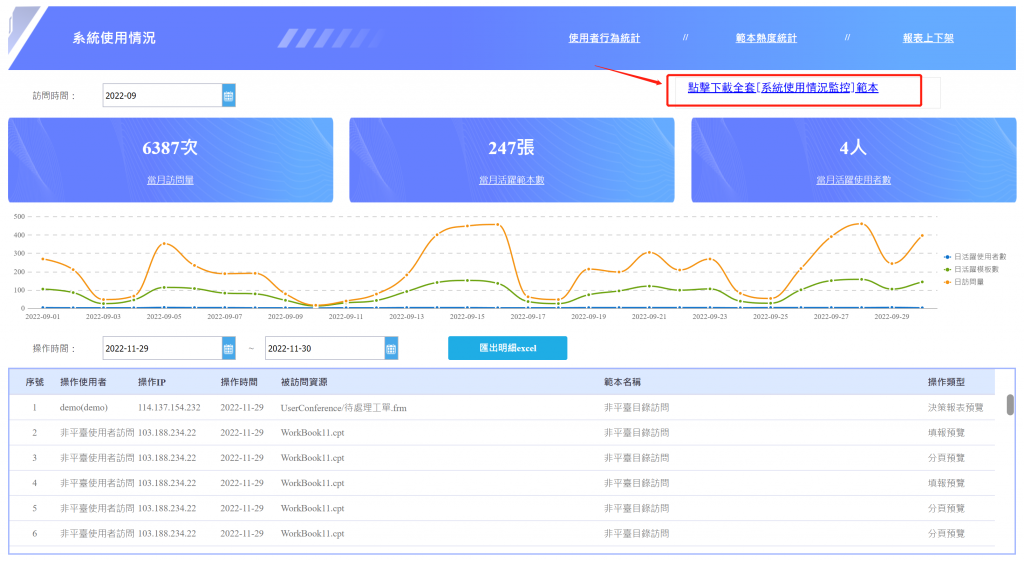This screenshot has height=561, width=1024.
Task: Click the 被訪問資源 column header
Action: pos(304,382)
